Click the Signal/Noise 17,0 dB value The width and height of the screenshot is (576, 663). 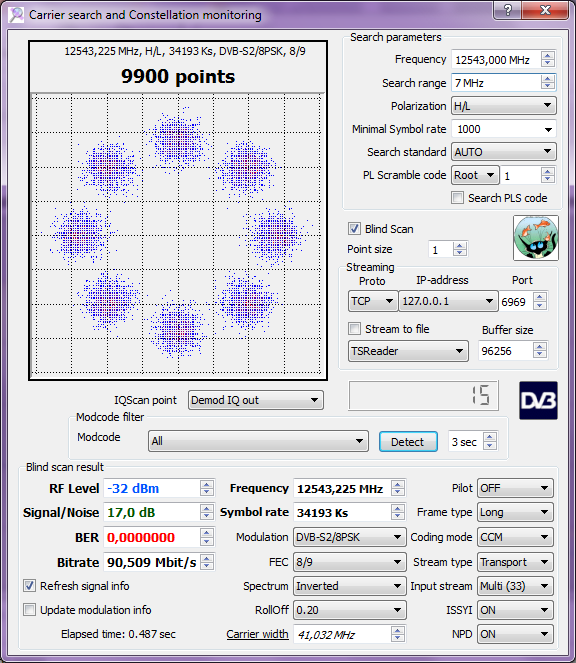[x=131, y=512]
